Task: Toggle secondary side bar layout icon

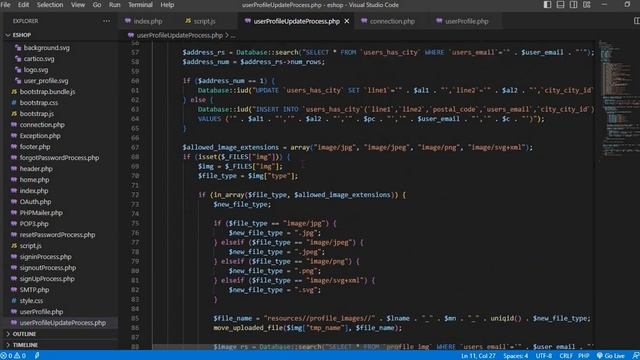Action: click(573, 4)
